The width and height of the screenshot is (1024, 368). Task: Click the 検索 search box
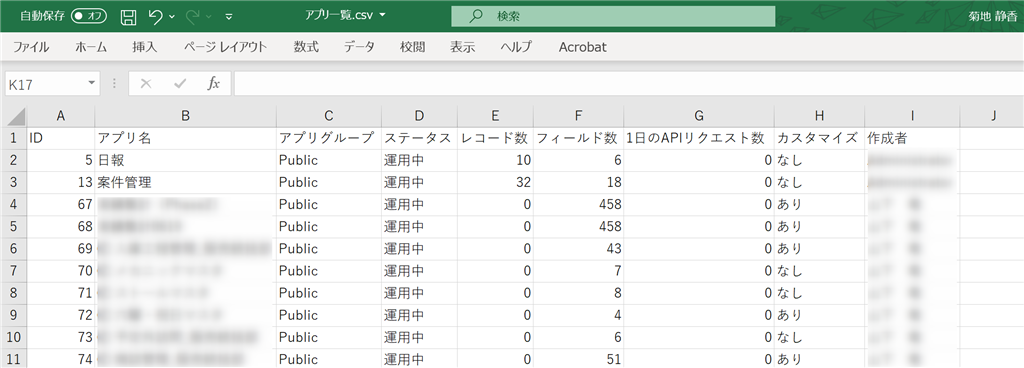click(613, 16)
